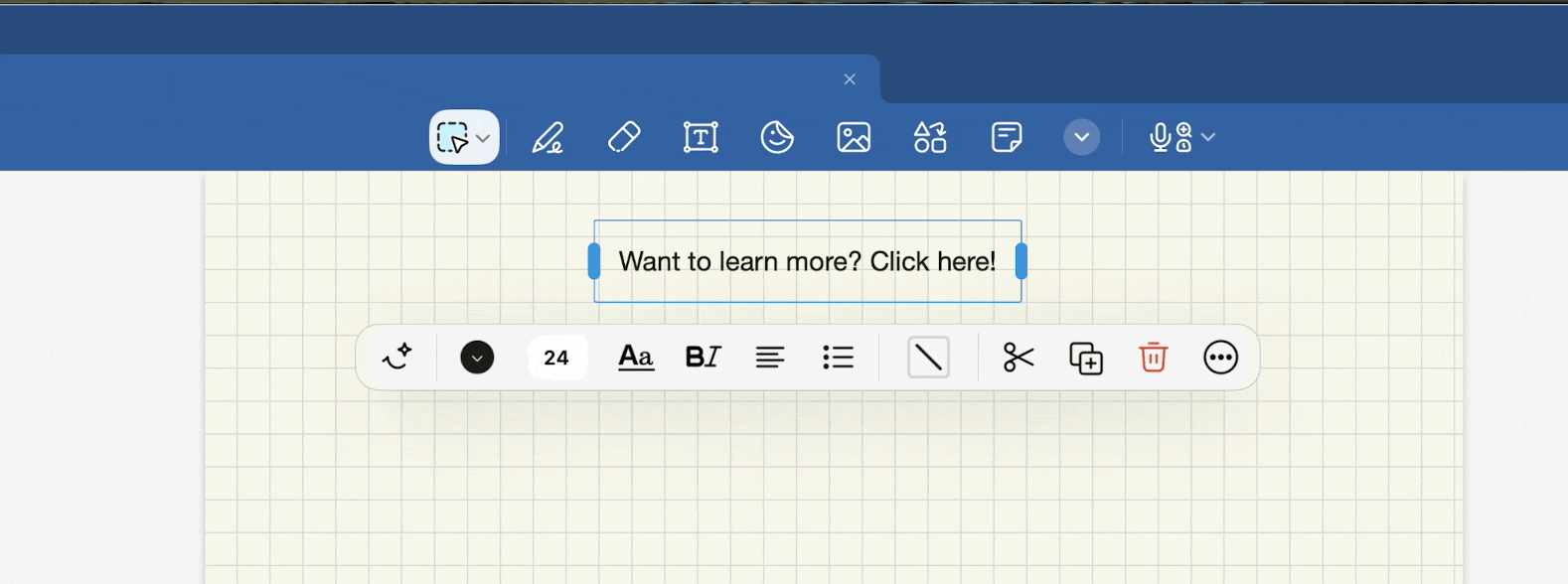Select the Pen drawing tool

tap(548, 137)
